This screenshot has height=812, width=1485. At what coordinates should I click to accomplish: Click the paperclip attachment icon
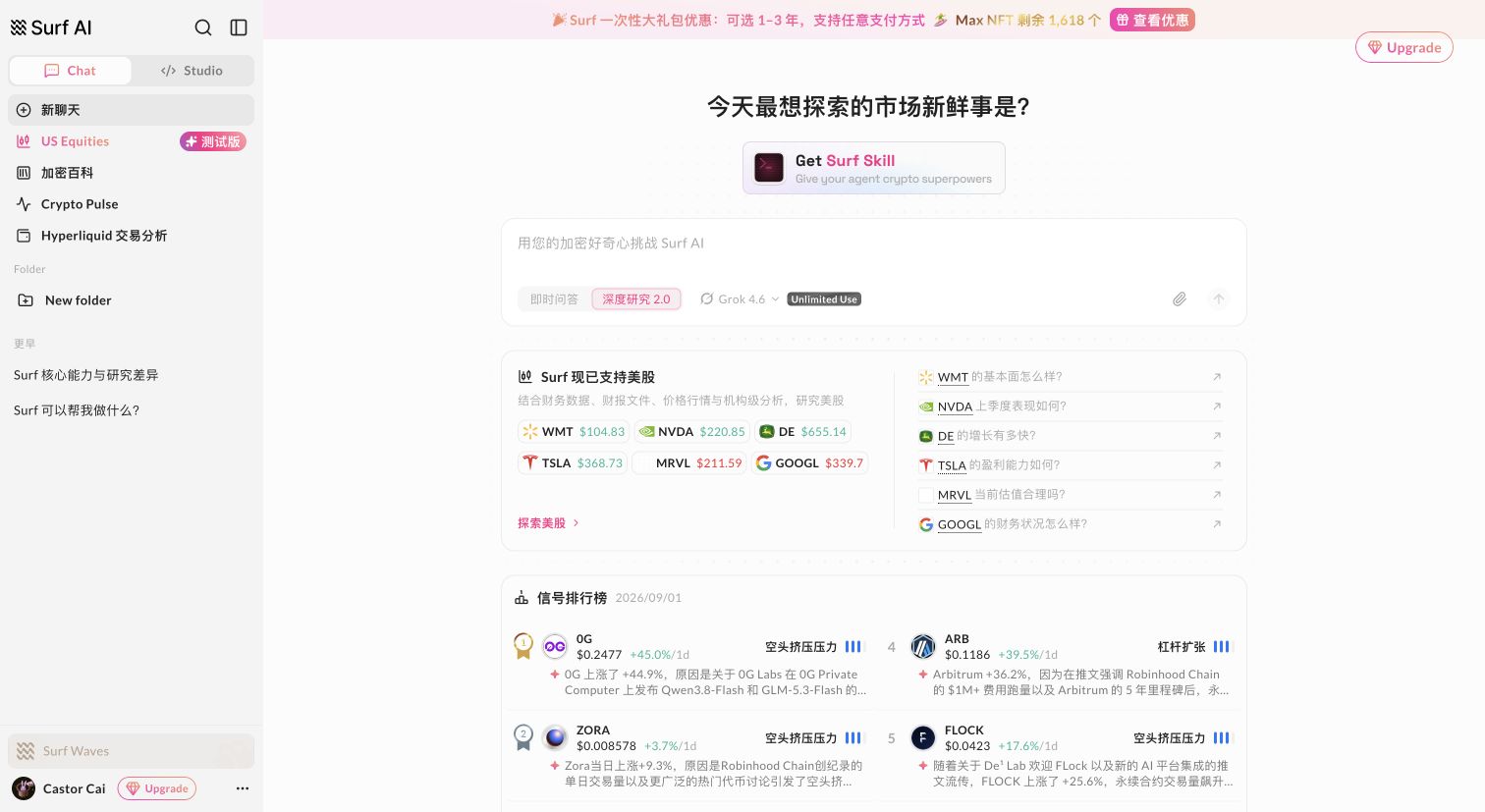coord(1180,299)
